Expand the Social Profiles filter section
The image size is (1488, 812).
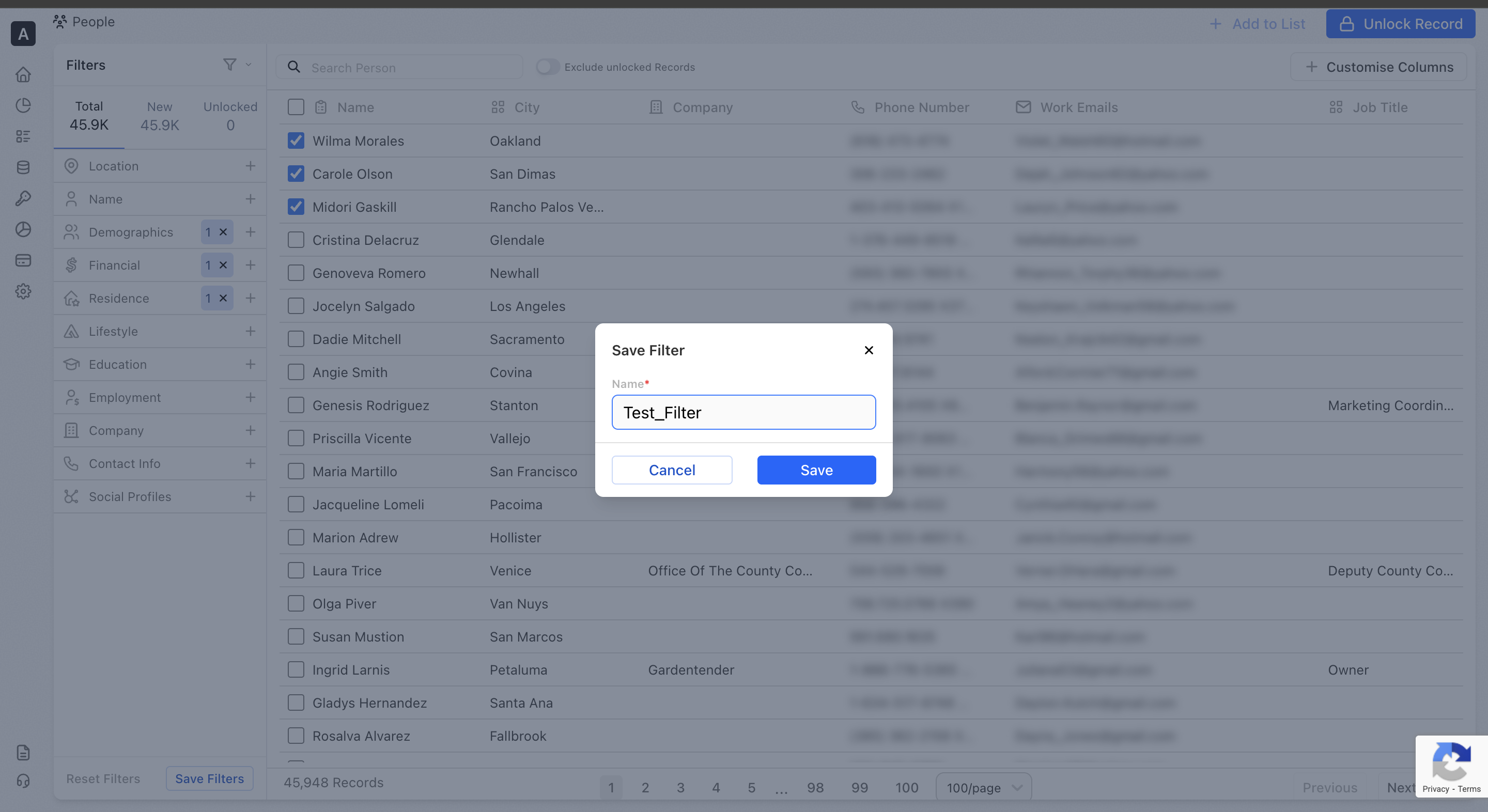(250, 496)
